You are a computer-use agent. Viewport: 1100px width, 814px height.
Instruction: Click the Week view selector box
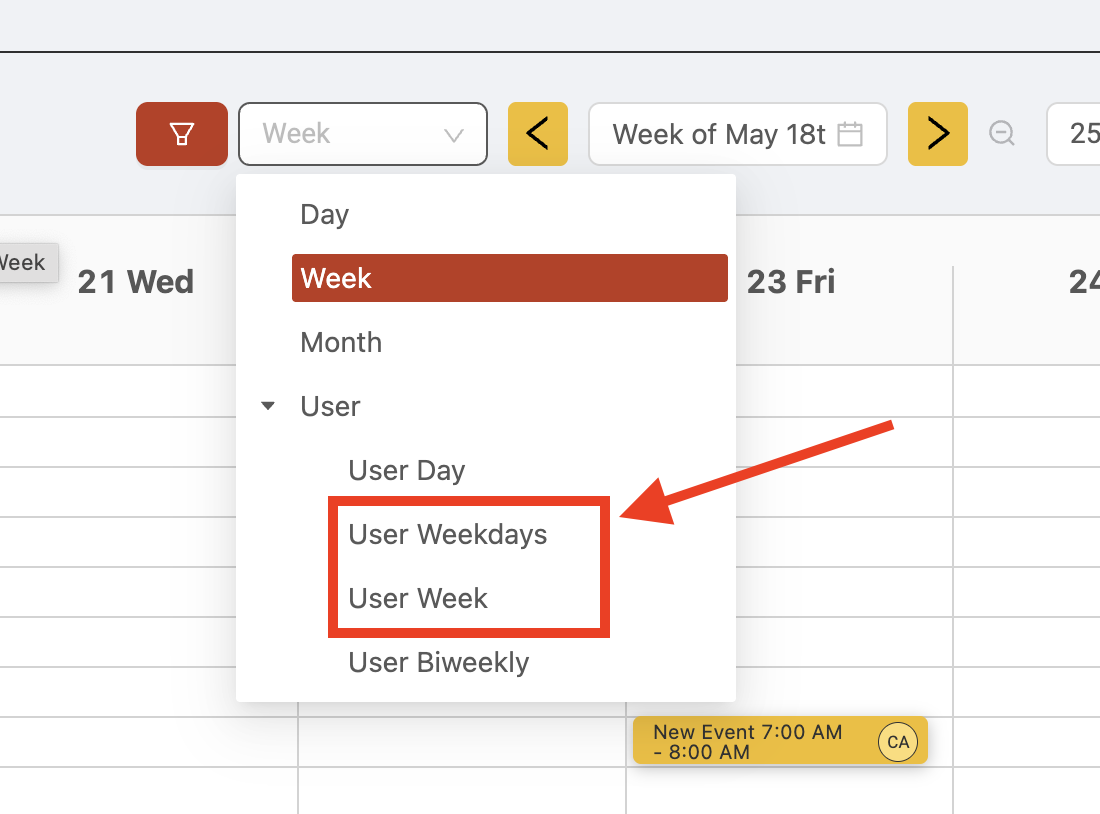pyautogui.click(x=363, y=134)
